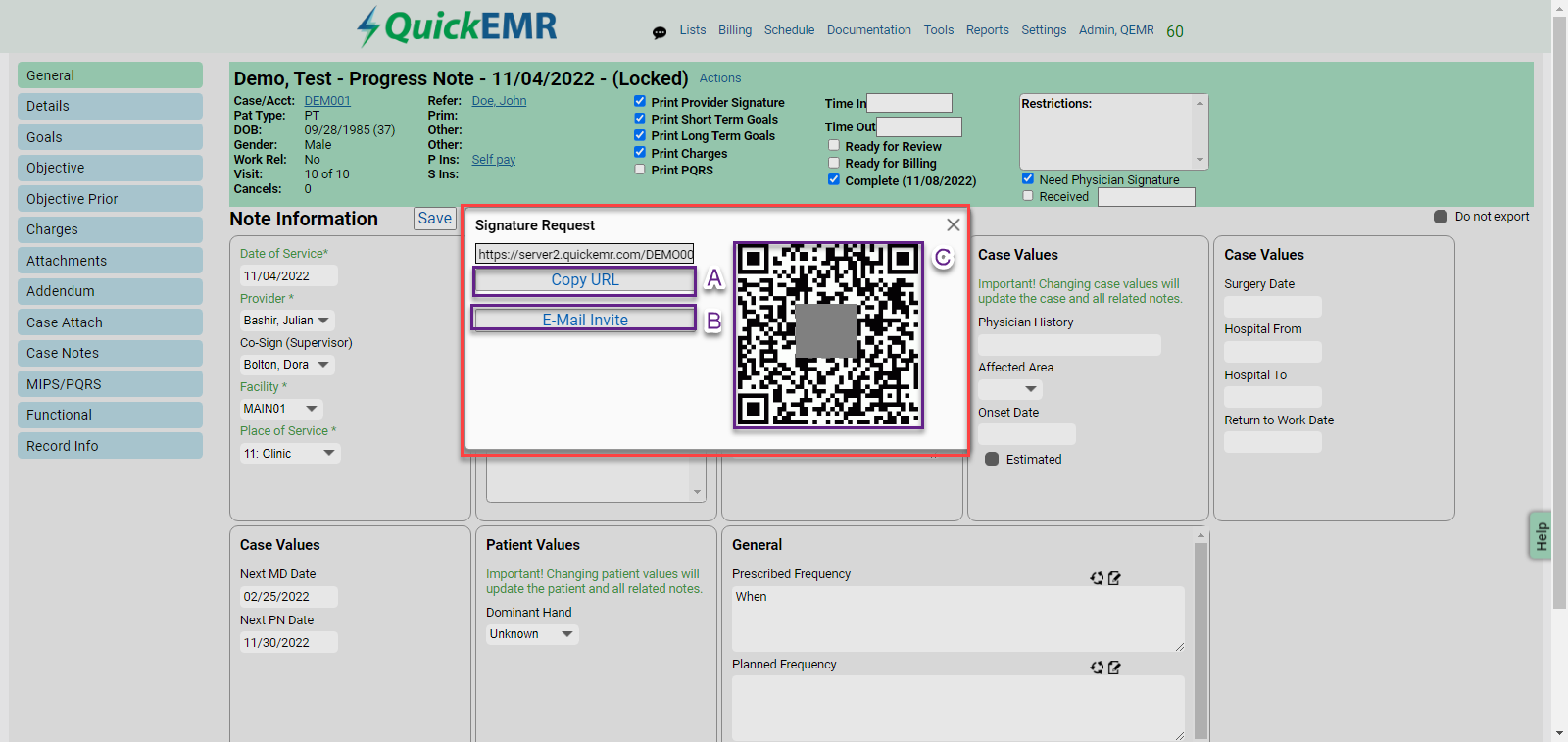Open the Billing menu
Image resolution: width=1568 pixels, height=742 pixels.
[x=735, y=30]
